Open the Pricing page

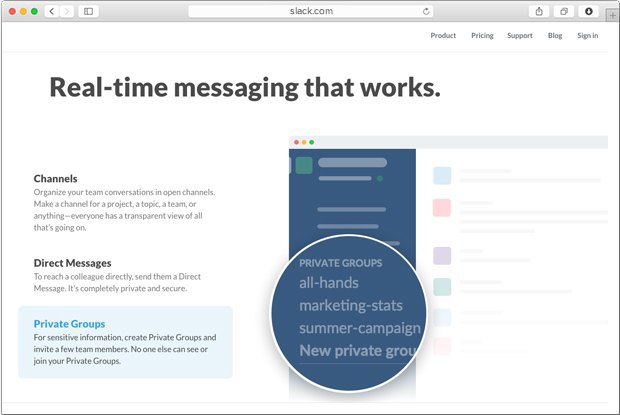coord(482,36)
